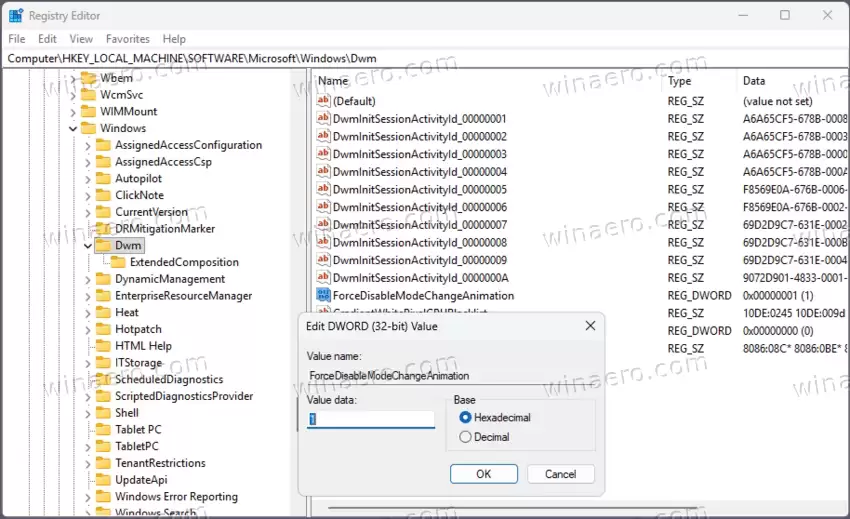The width and height of the screenshot is (850, 519).
Task: Expand the Hotpatch key
Action: 88,330
